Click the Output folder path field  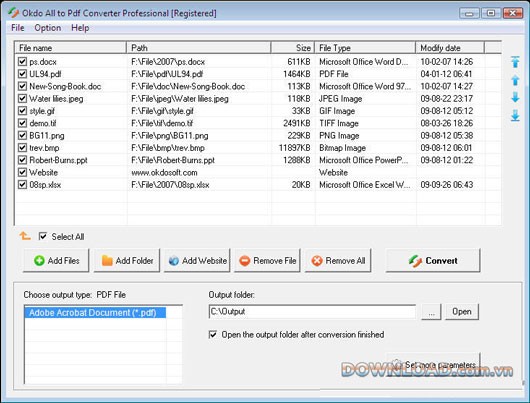pyautogui.click(x=312, y=311)
